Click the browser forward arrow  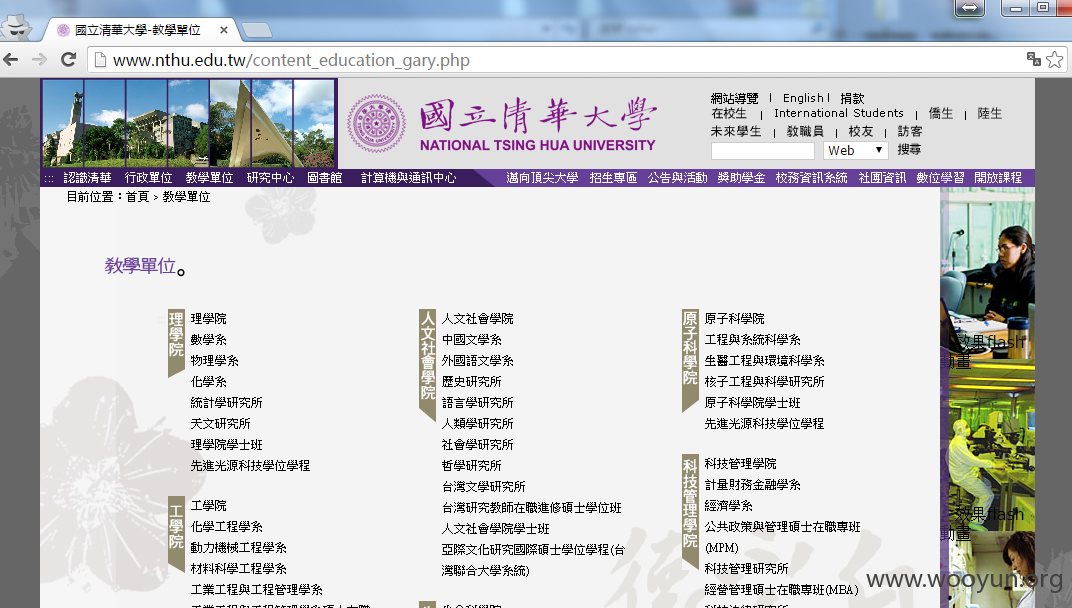point(39,60)
